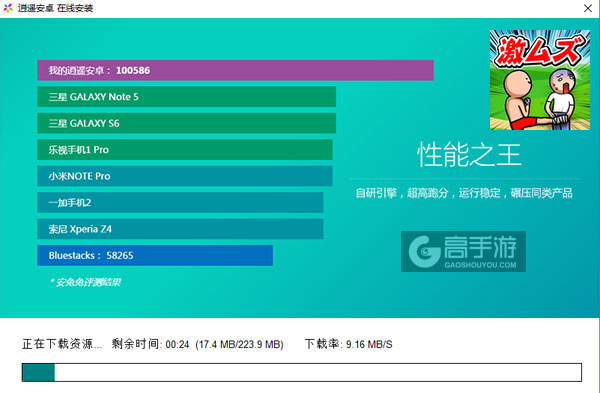This screenshot has width=600, height=393.
Task: Select the purple 我的逍遥安卓 100586 bar
Action: (x=235, y=70)
